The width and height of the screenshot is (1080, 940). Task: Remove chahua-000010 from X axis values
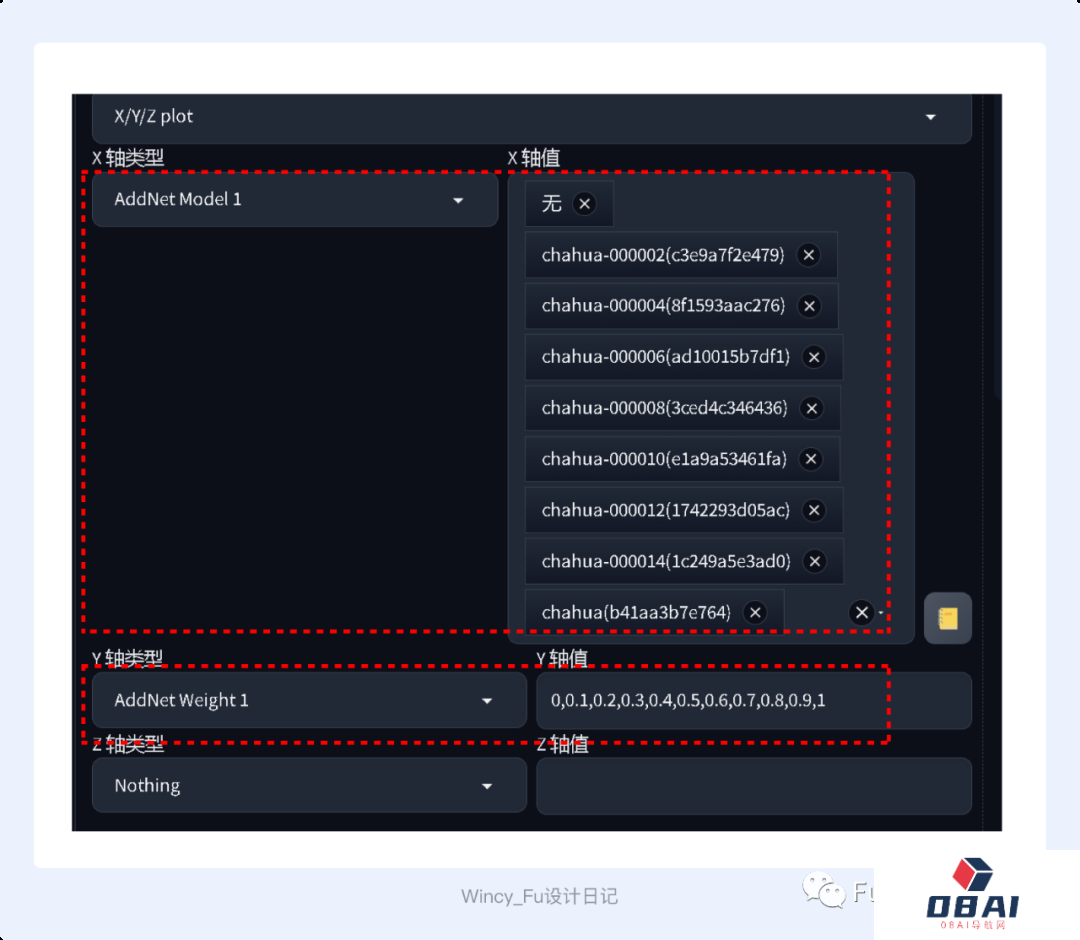(x=811, y=459)
